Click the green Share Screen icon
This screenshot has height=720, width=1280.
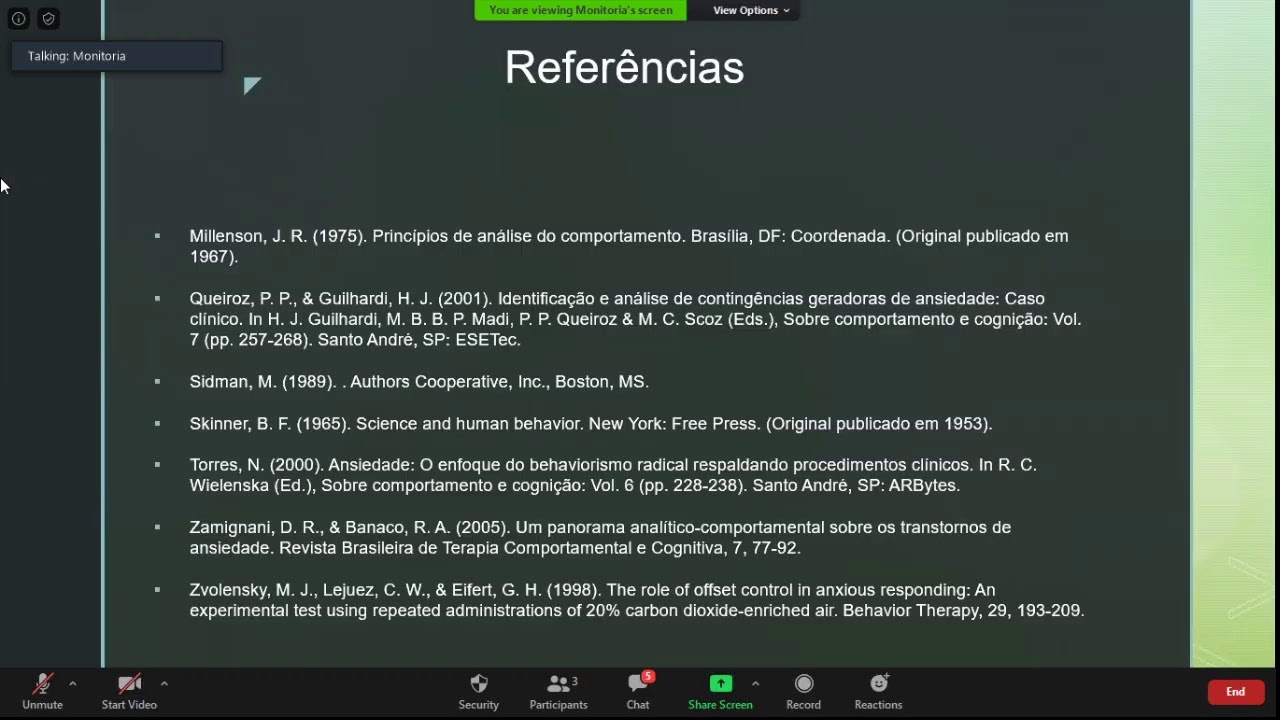tap(720, 684)
